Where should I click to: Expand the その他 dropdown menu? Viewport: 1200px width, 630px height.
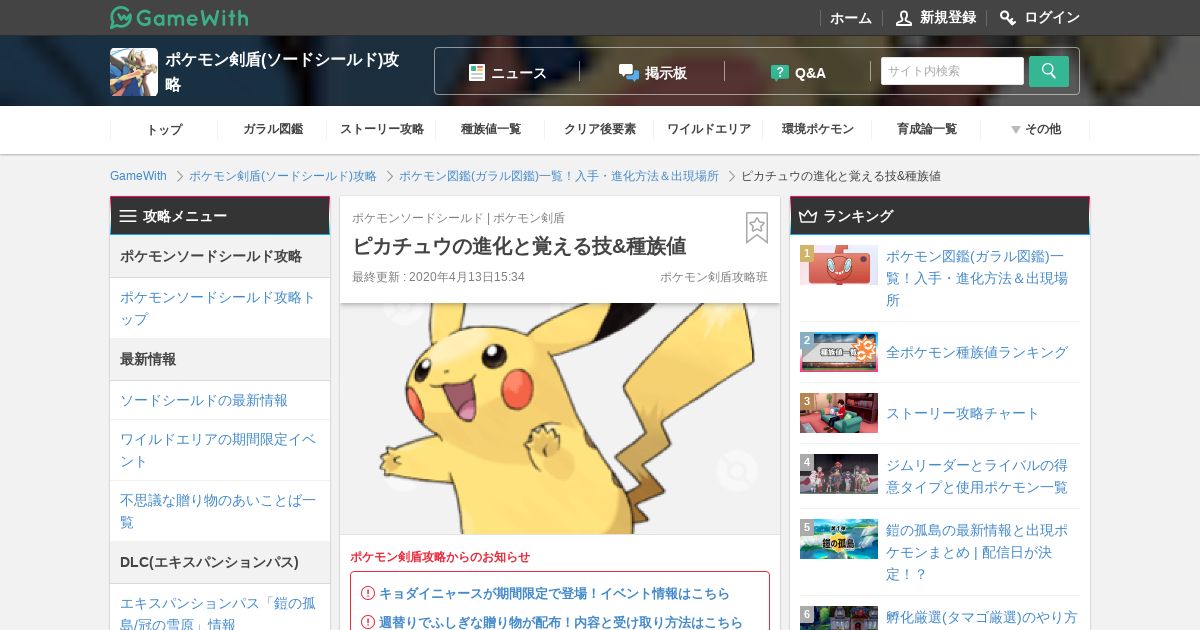tap(1035, 129)
